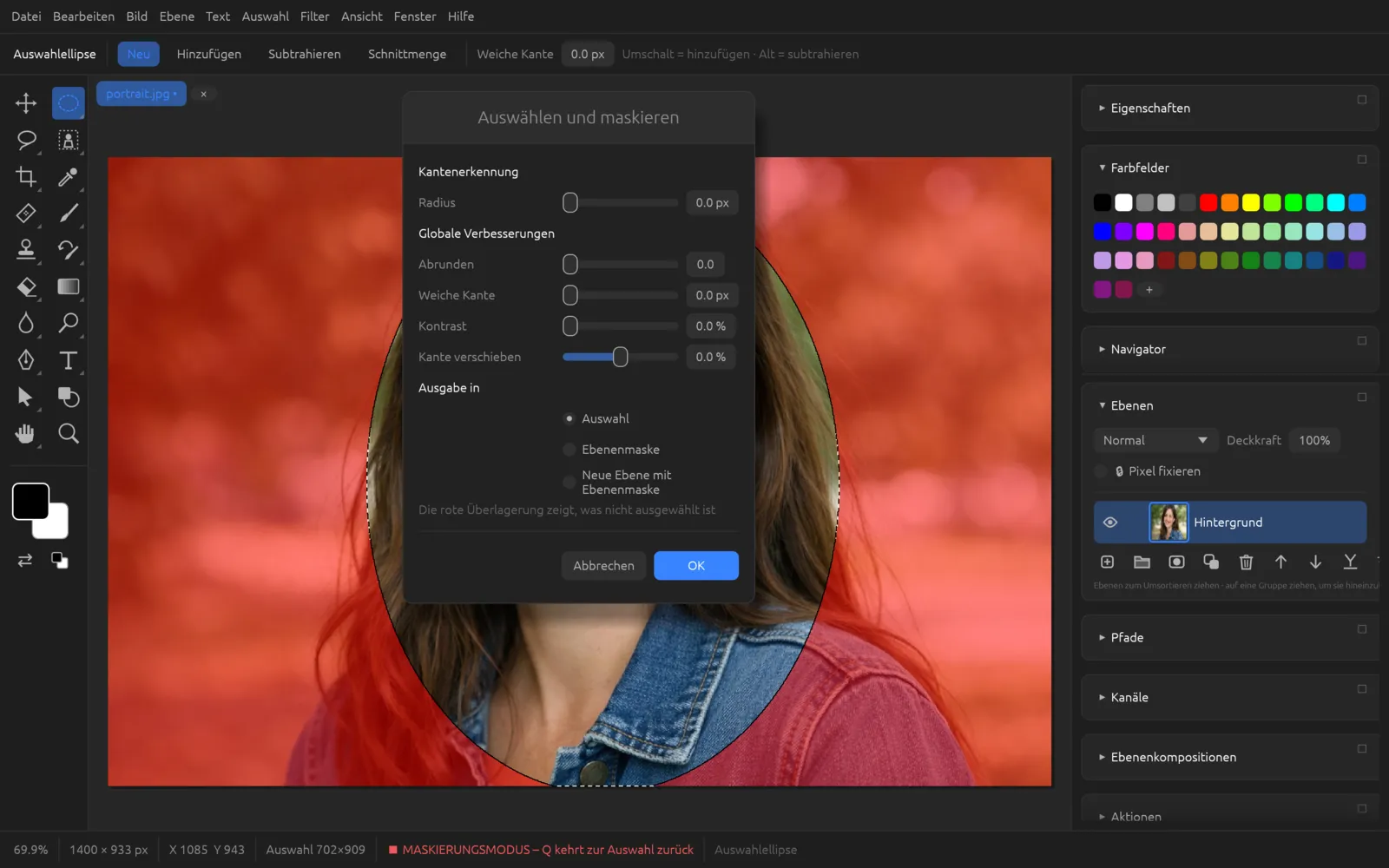Select the Auswahl output radio option
Viewport: 1389px width, 868px height.
click(x=569, y=418)
